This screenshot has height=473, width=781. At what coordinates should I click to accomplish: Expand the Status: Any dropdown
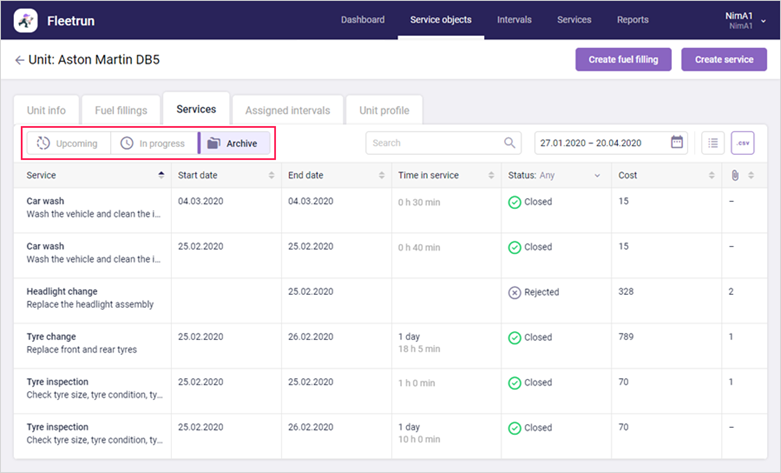point(554,175)
